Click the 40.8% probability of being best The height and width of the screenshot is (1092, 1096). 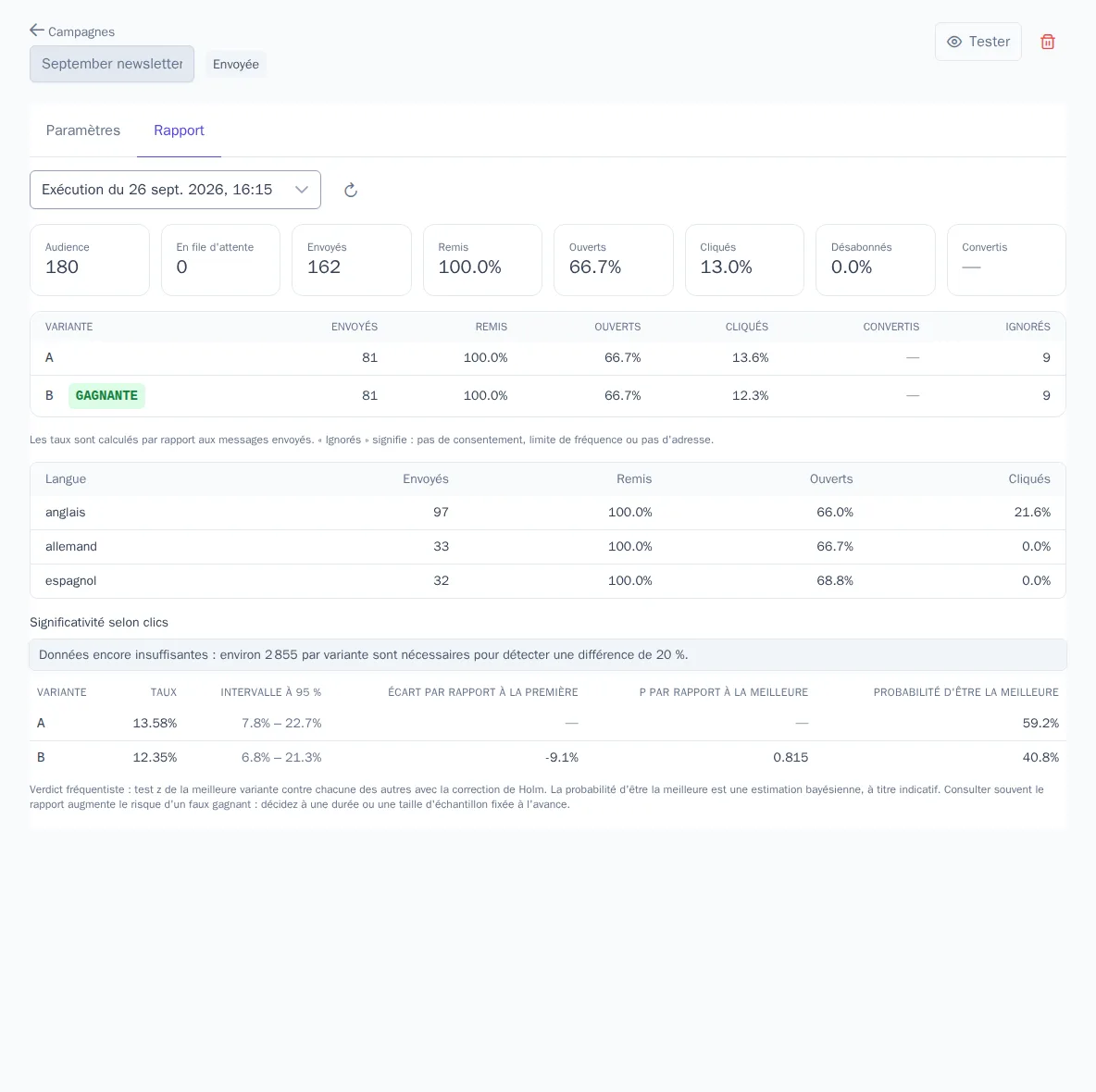click(1040, 757)
